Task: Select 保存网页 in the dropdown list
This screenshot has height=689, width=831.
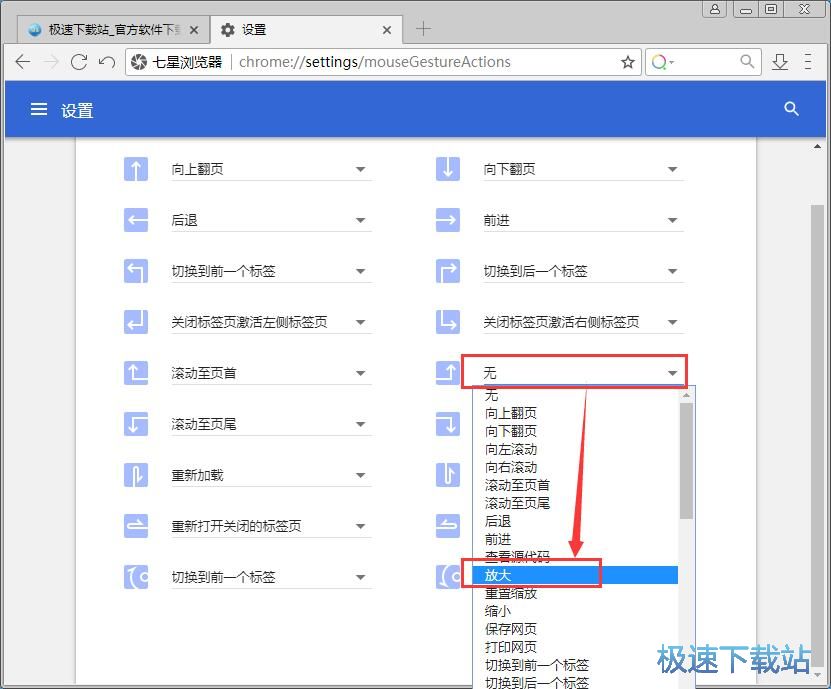Action: [x=576, y=629]
